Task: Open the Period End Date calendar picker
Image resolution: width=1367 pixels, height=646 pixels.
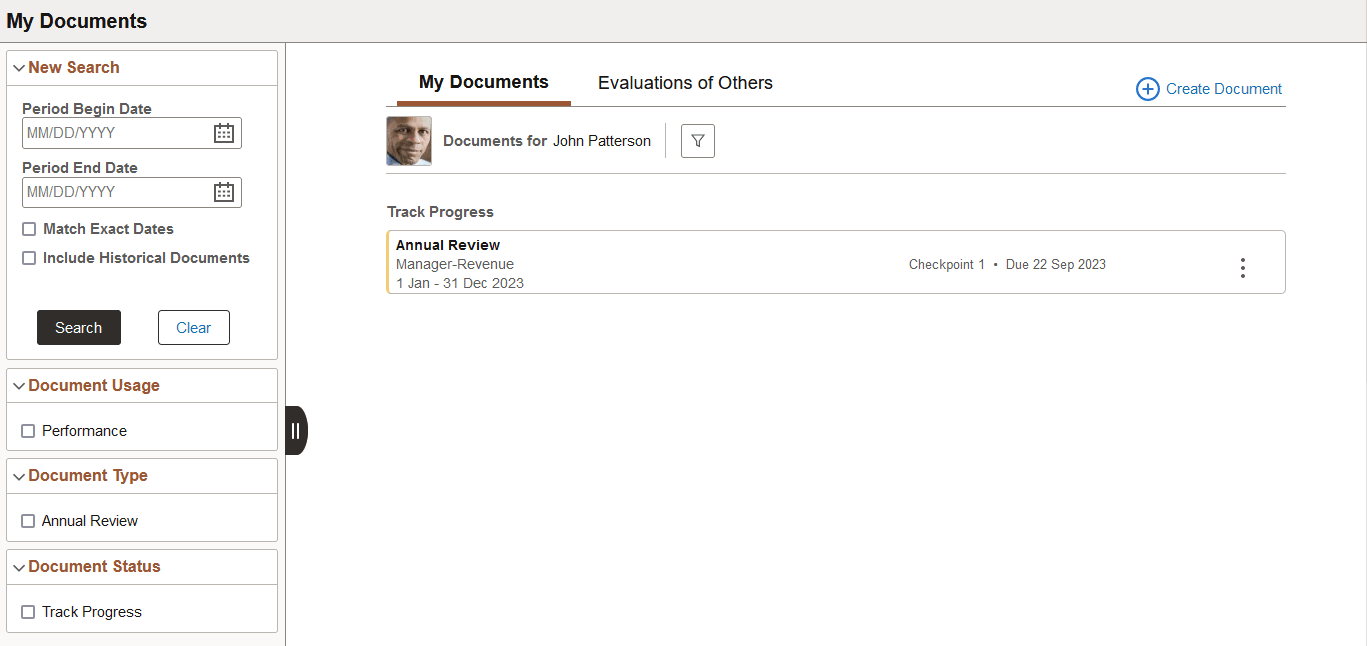Action: coord(224,191)
